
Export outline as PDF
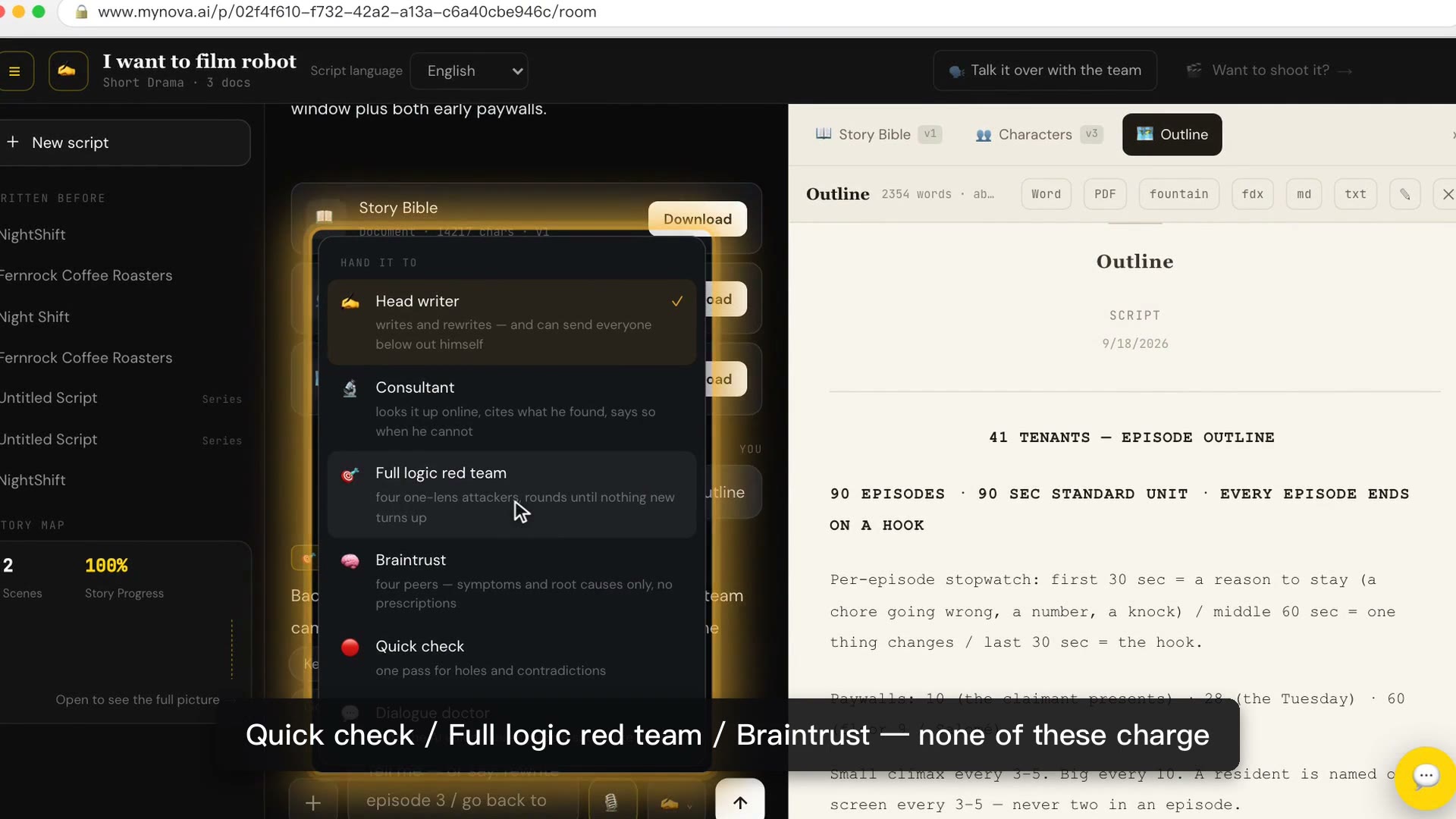pyautogui.click(x=1105, y=194)
